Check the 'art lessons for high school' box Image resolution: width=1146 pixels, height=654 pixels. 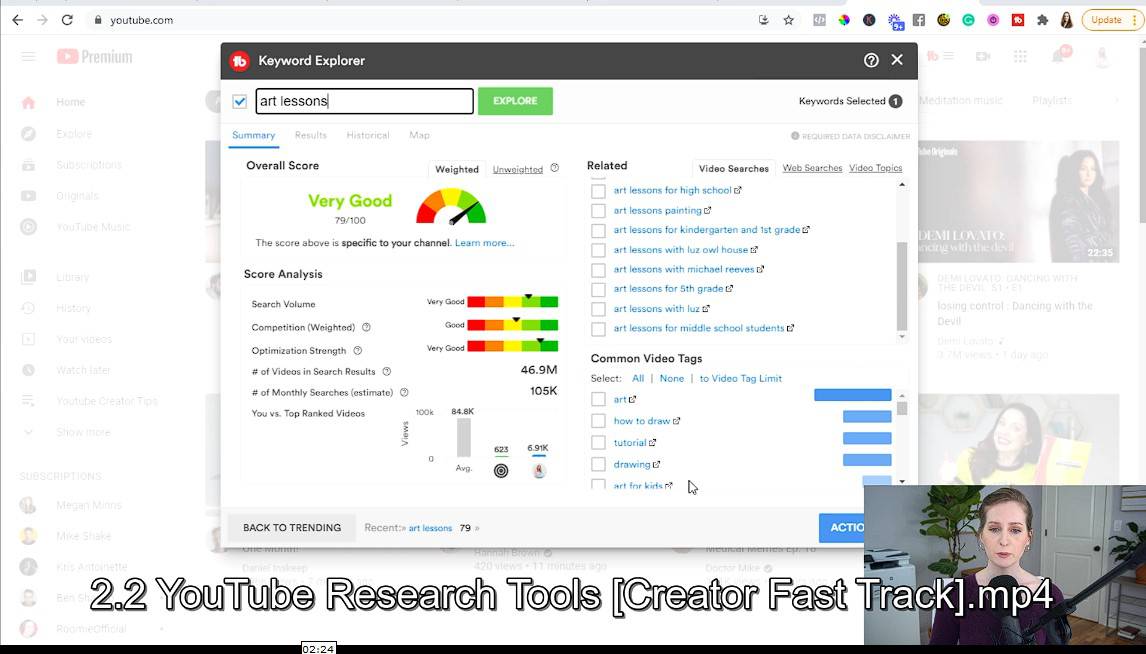[x=598, y=191]
